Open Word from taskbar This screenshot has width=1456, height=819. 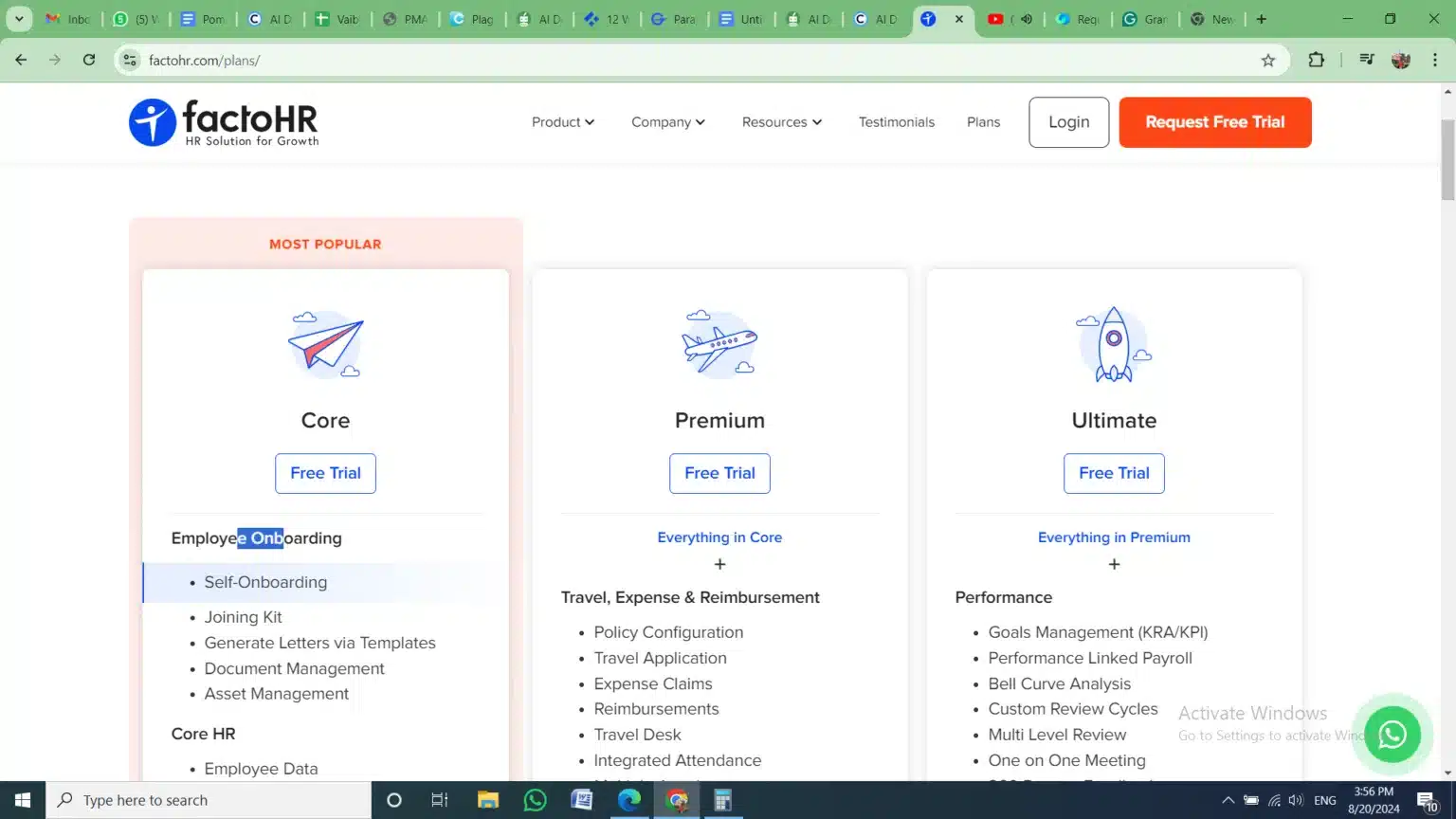tap(582, 800)
